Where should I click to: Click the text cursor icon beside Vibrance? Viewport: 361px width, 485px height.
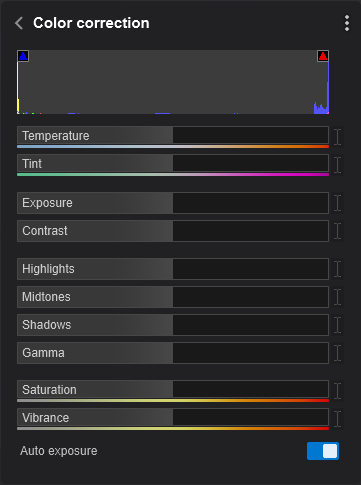coord(337,419)
